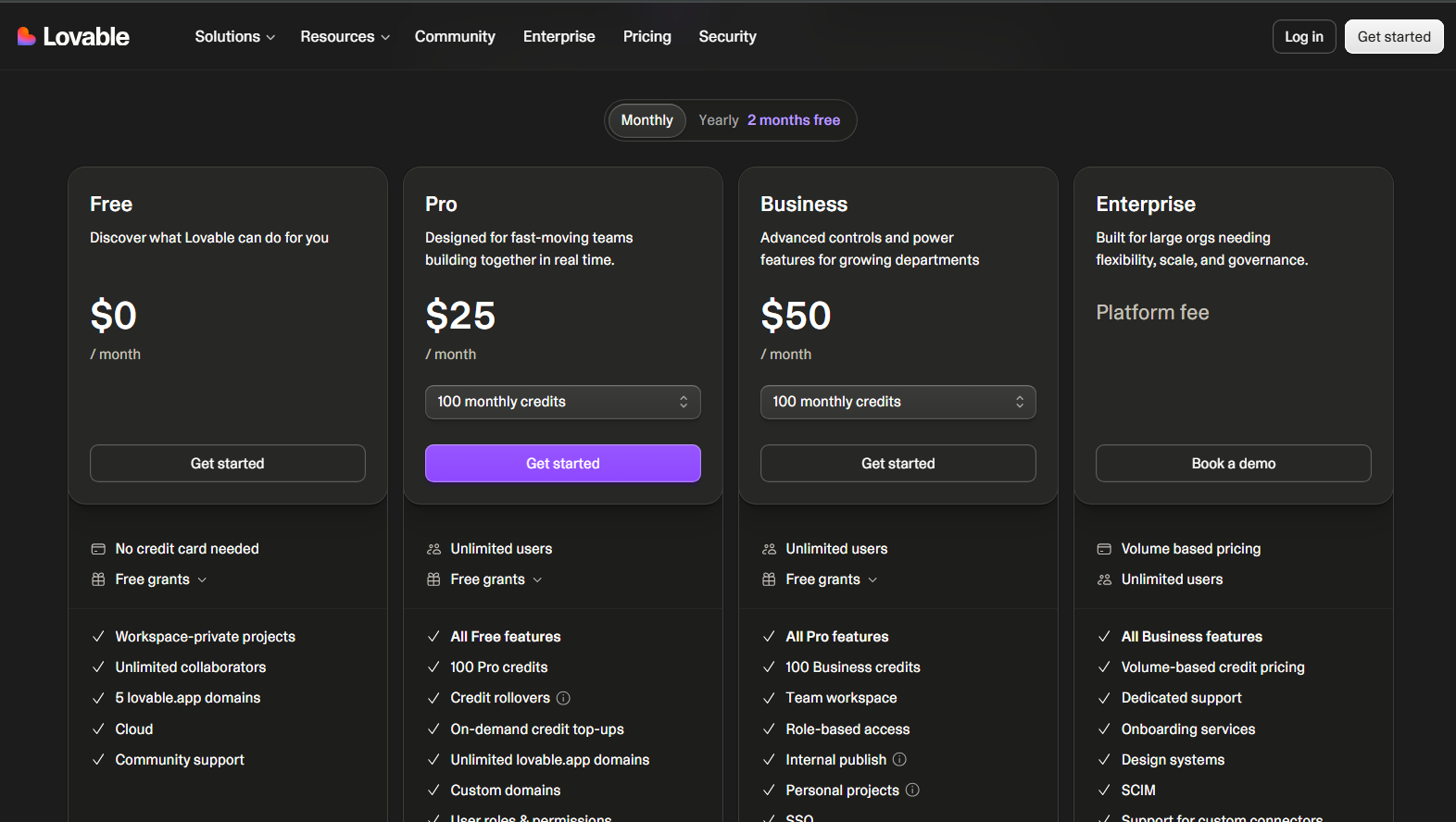Click Get started on the Free plan
Viewport: 1456px width, 822px height.
(228, 463)
